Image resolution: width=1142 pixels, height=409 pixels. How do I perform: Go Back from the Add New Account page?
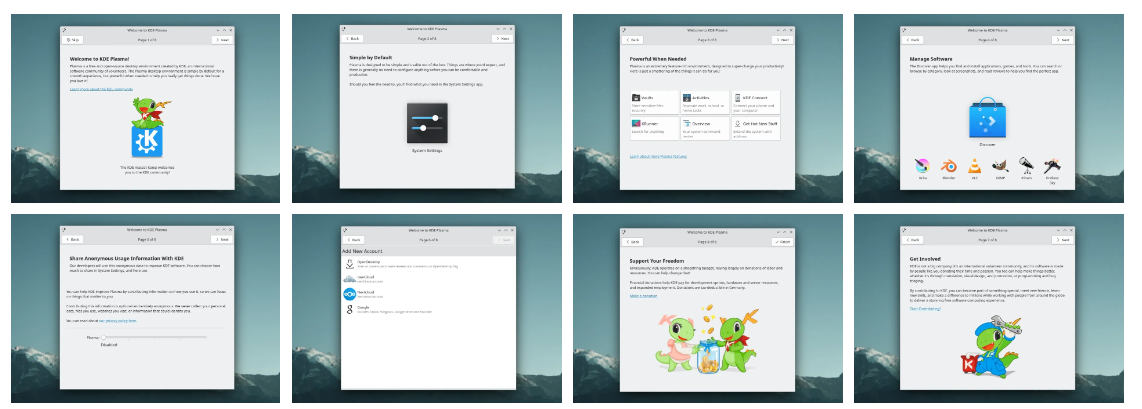353,240
